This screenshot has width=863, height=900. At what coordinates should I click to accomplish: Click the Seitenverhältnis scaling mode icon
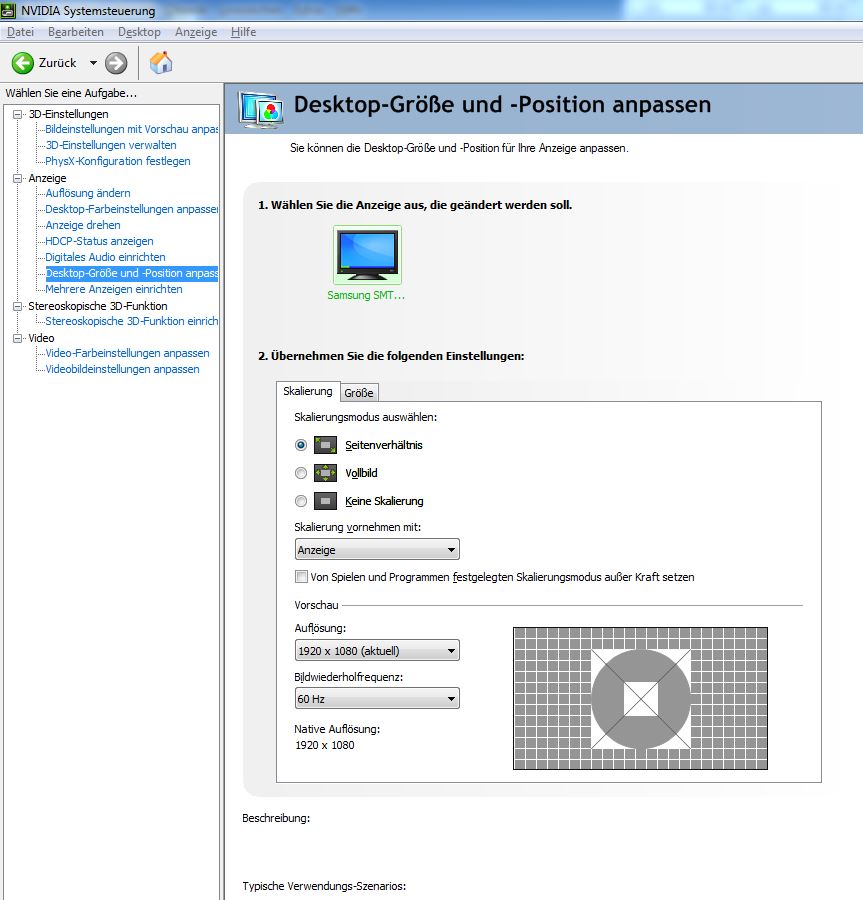(325, 445)
